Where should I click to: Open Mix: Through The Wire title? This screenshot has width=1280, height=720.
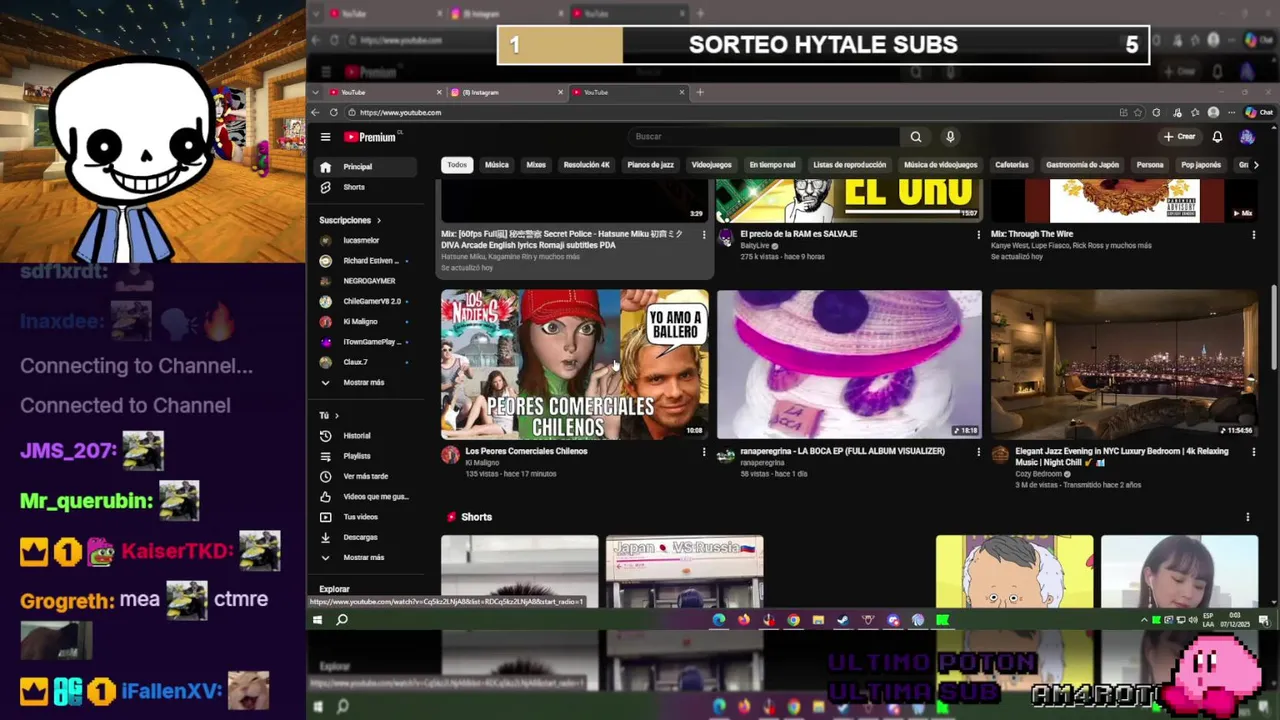click(x=1032, y=234)
